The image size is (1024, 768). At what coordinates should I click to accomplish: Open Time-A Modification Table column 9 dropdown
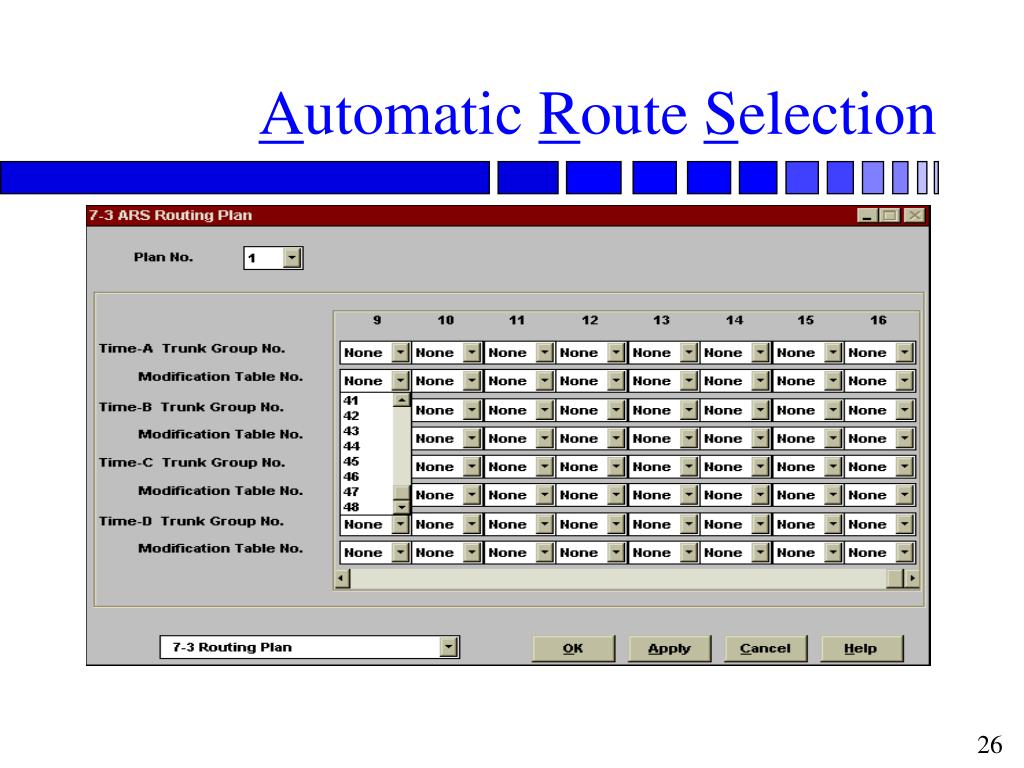[400, 381]
